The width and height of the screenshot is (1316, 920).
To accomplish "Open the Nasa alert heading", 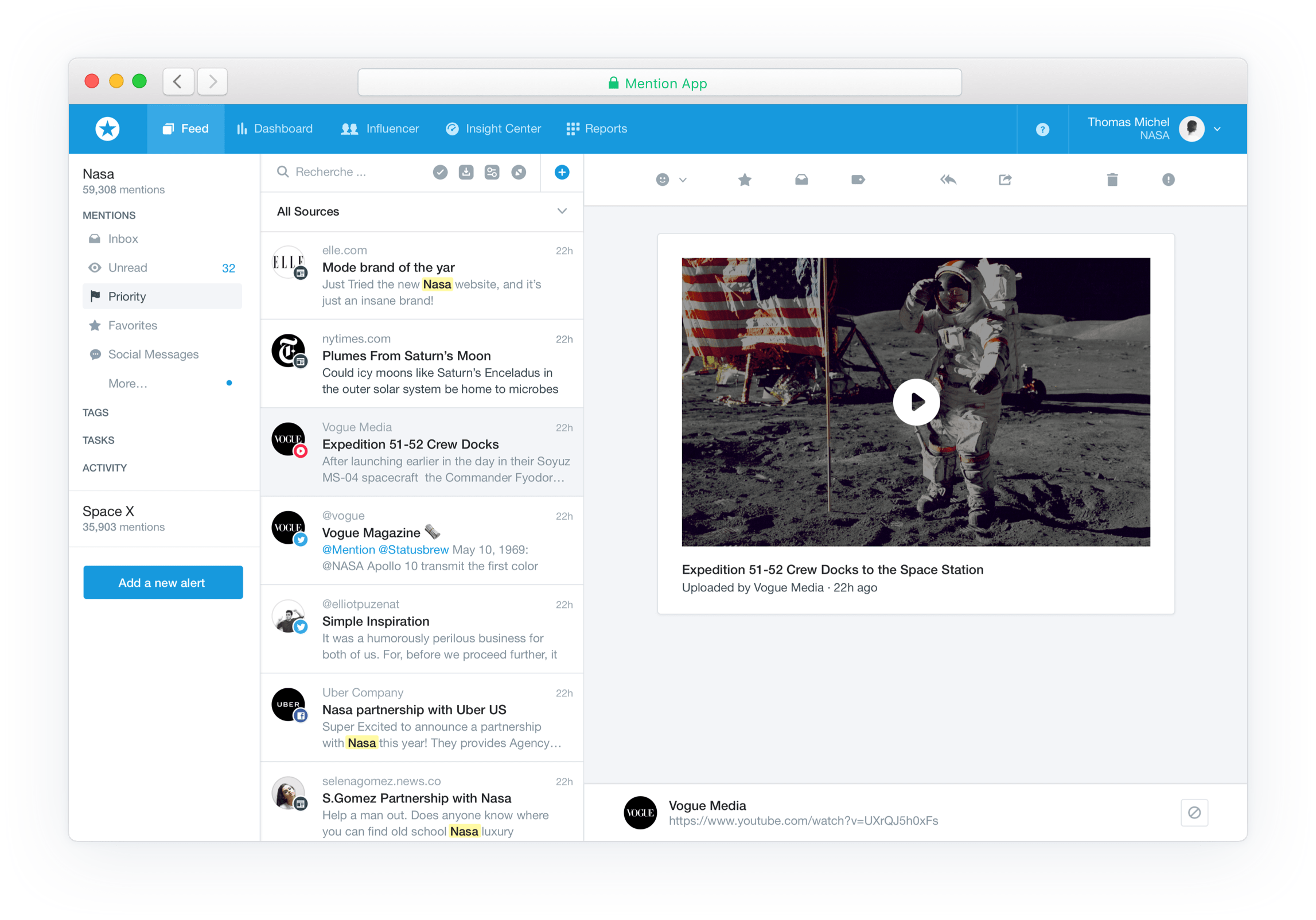I will pos(98,174).
